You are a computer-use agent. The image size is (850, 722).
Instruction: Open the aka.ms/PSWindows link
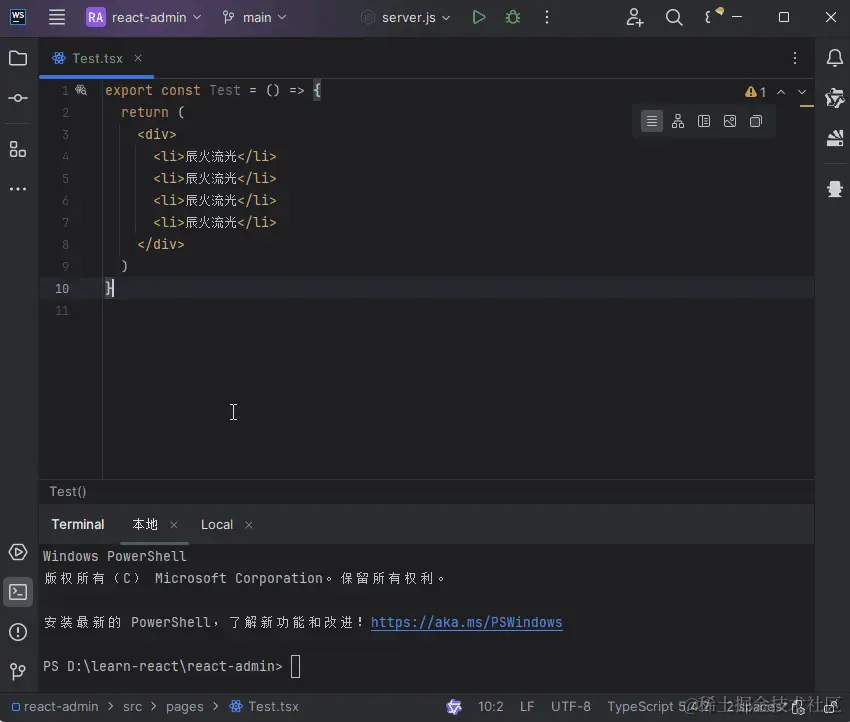click(x=466, y=622)
